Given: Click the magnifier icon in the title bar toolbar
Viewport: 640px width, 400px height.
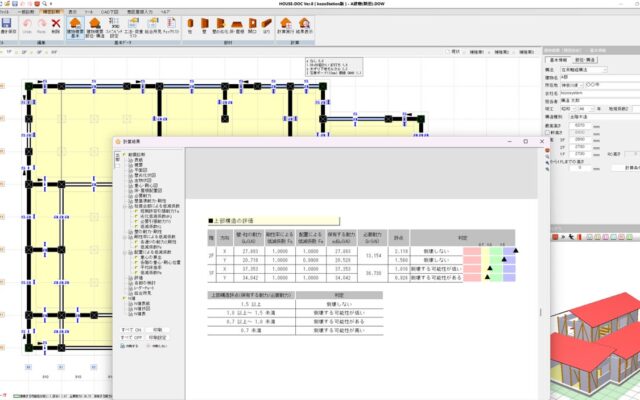Looking at the screenshot, I should pos(44,4).
